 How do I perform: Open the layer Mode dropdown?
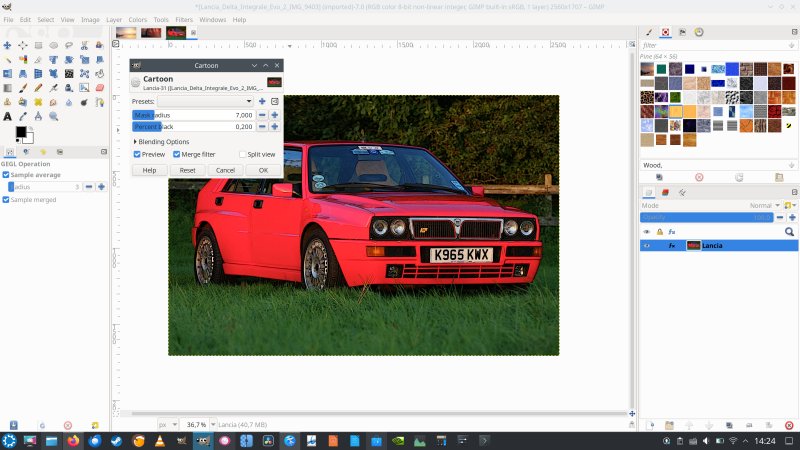[762, 205]
